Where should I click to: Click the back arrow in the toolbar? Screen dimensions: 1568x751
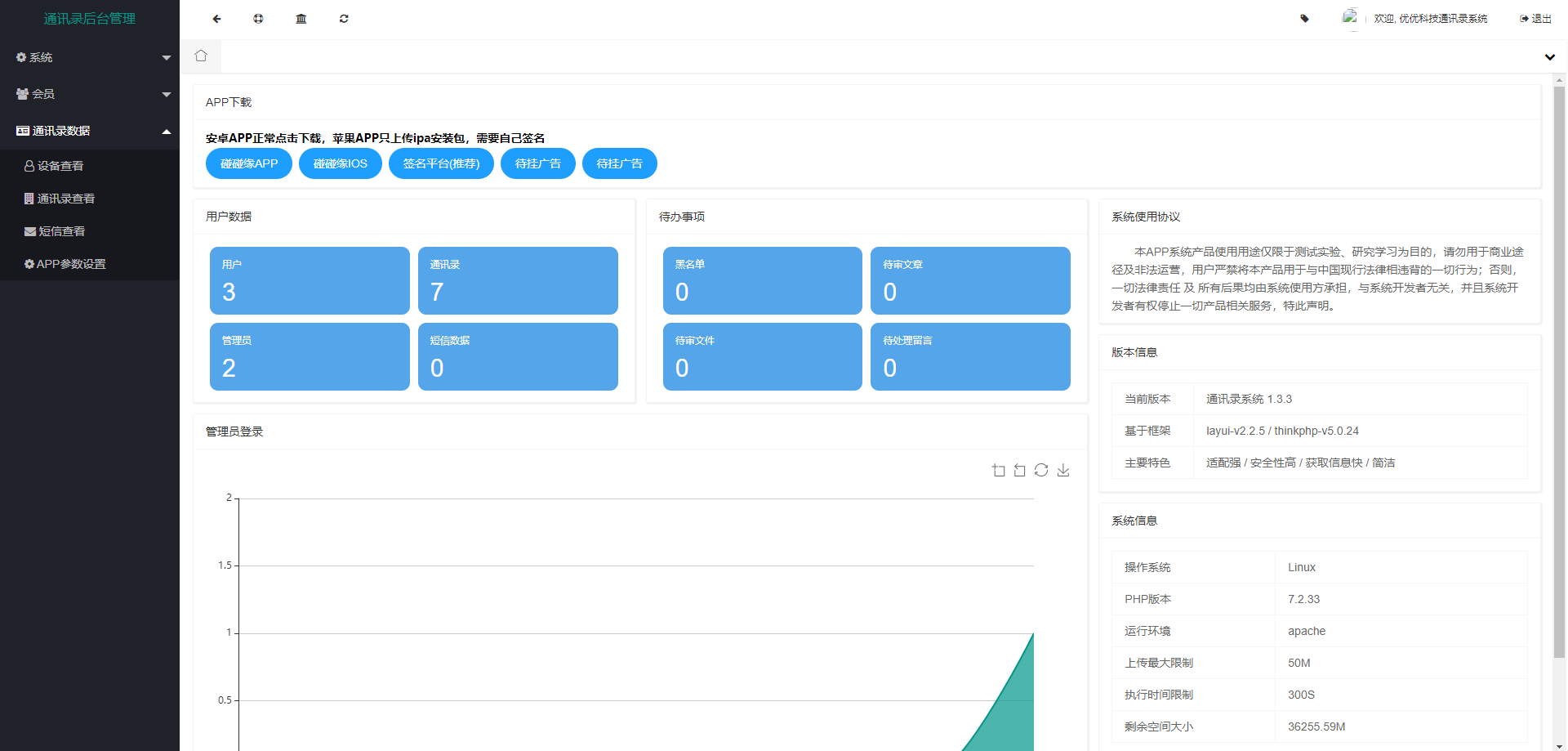point(216,18)
